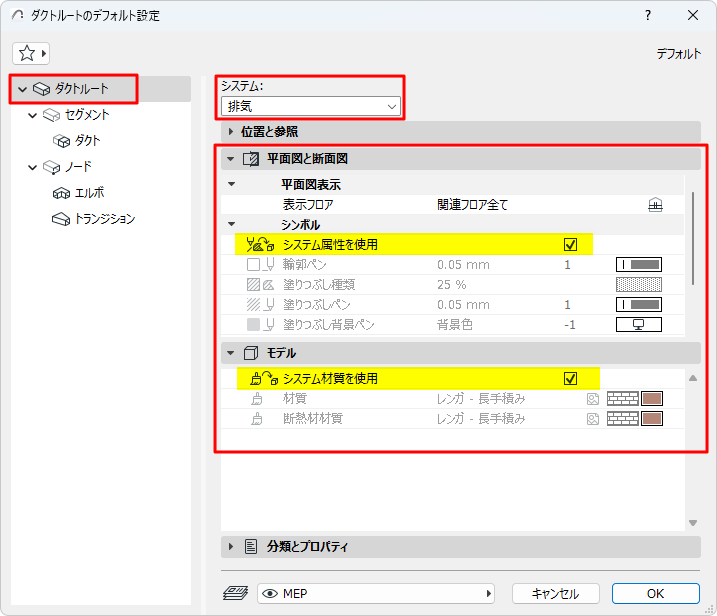
Task: Click the 背景色 value
Action: (455, 325)
